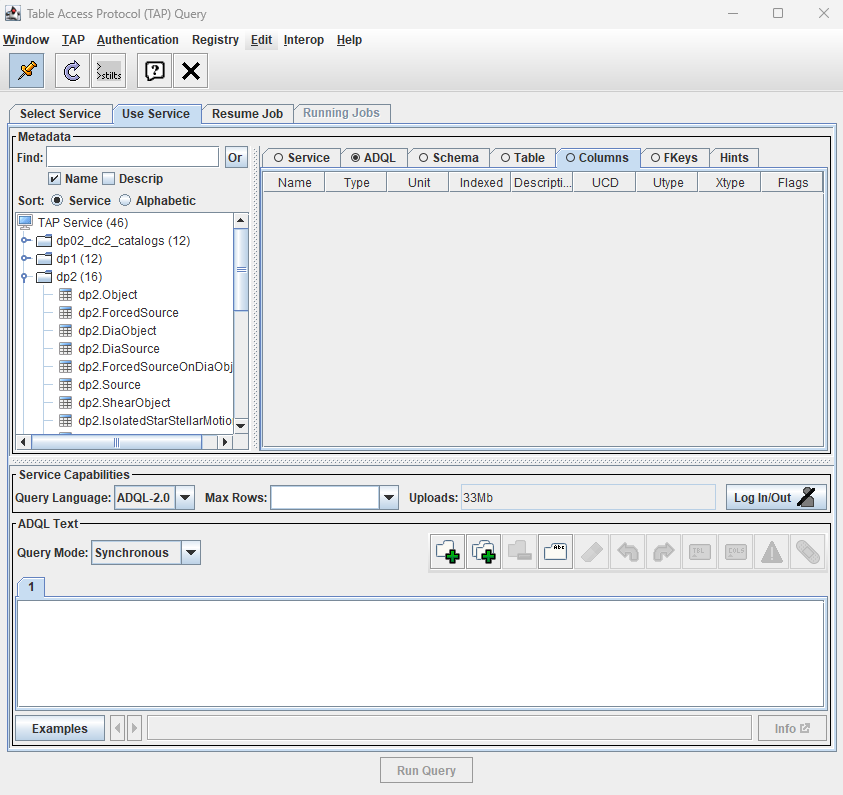Viewport: 843px width, 795px height.
Task: Click the Title Tab 'Abc' icon
Action: point(555,552)
